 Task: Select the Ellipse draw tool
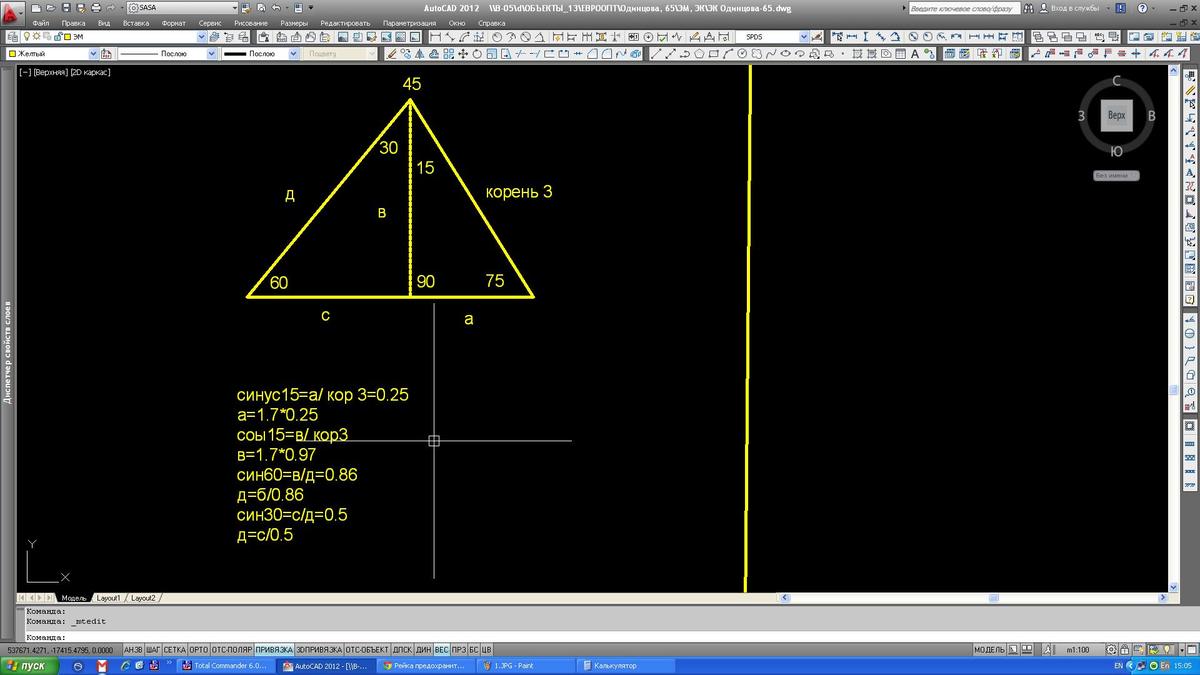click(785, 53)
